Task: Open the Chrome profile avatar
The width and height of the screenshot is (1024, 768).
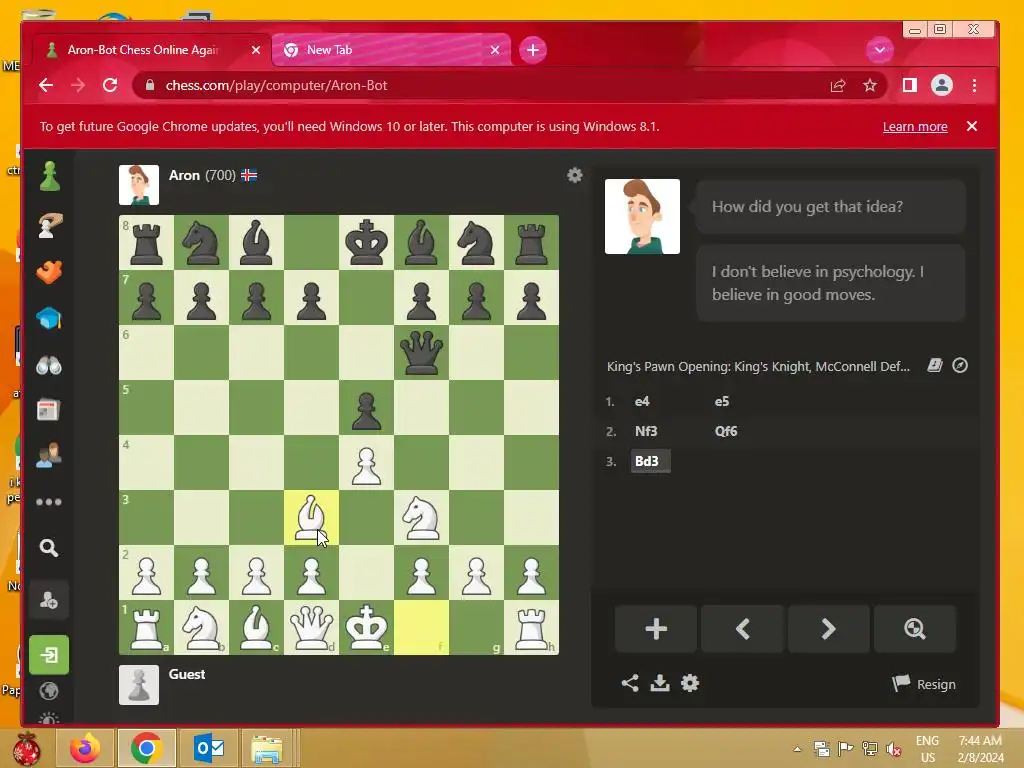Action: pyautogui.click(x=942, y=85)
